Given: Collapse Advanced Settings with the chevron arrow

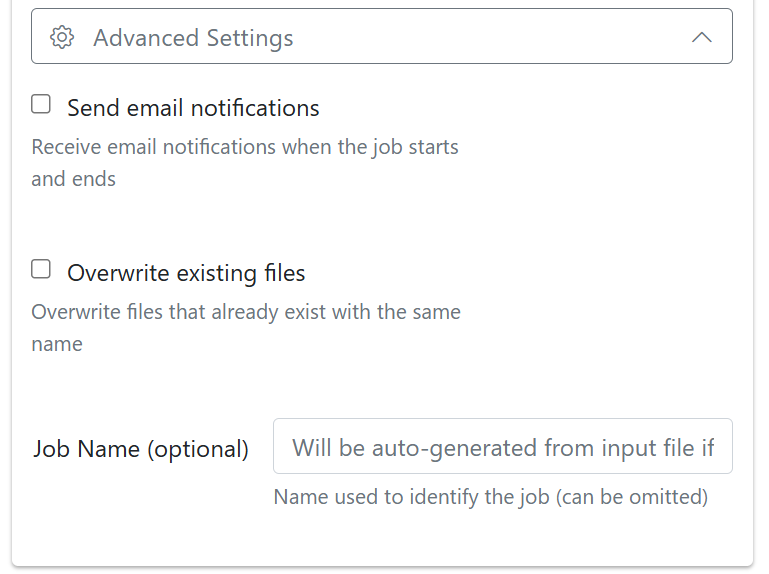Looking at the screenshot, I should pos(701,37).
